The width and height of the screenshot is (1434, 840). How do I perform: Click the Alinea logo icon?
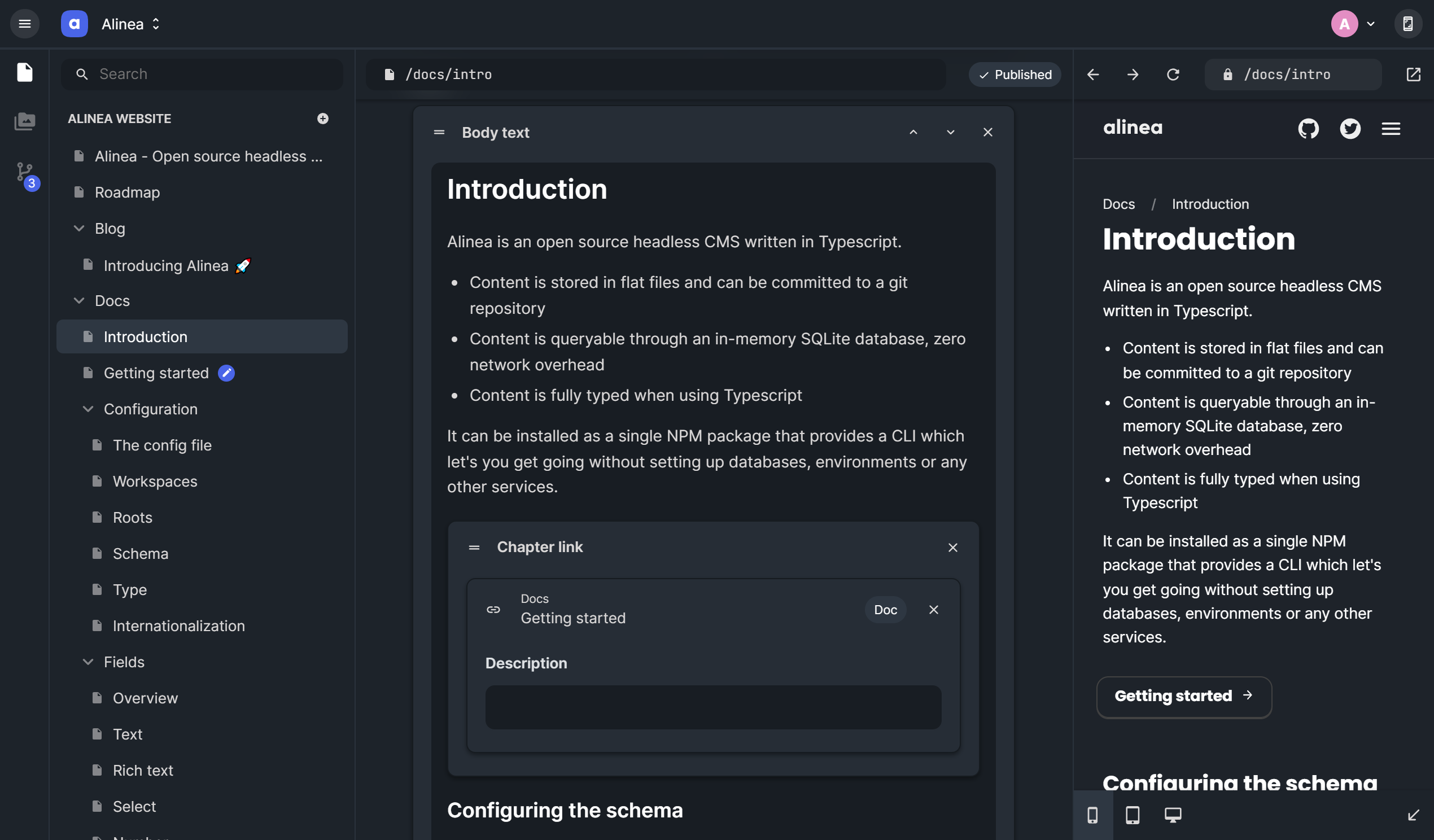coord(75,24)
